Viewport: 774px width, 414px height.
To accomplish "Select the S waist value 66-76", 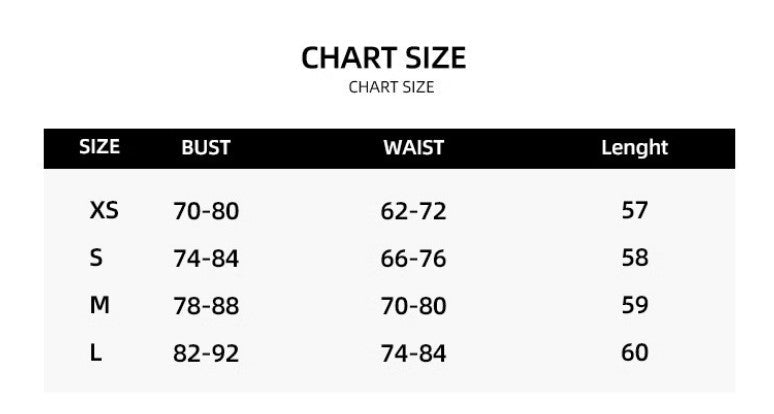I will (413, 259).
